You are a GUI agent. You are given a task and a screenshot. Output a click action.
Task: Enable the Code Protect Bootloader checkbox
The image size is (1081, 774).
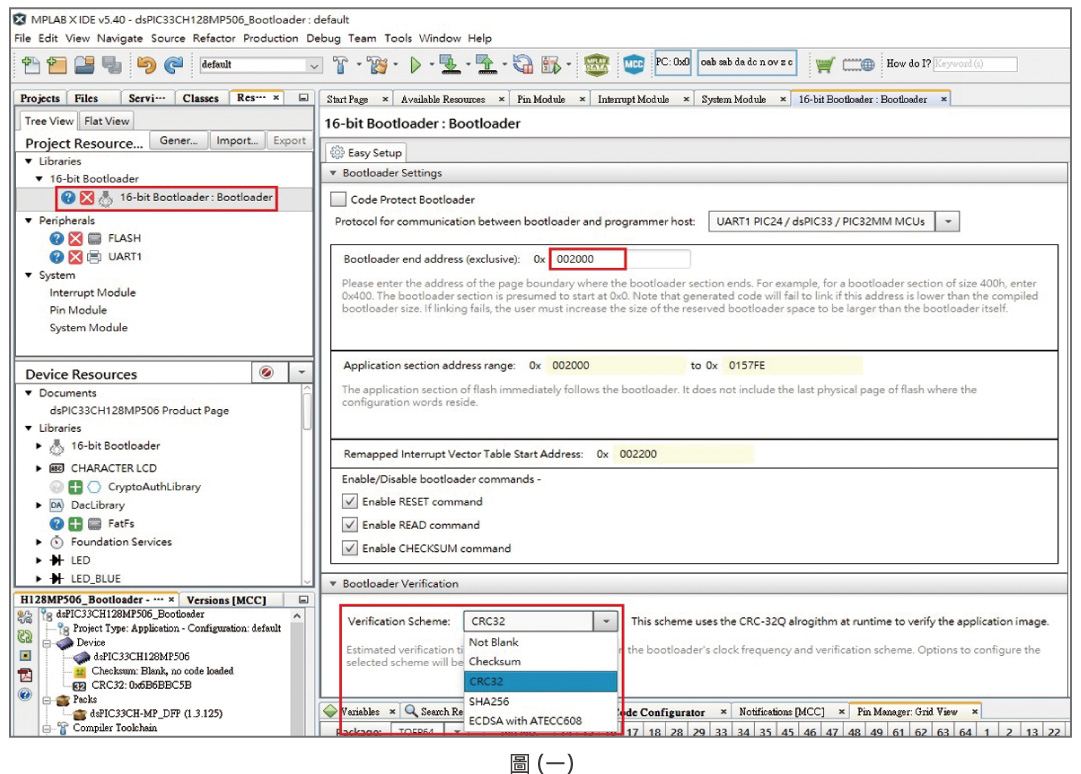(339, 200)
